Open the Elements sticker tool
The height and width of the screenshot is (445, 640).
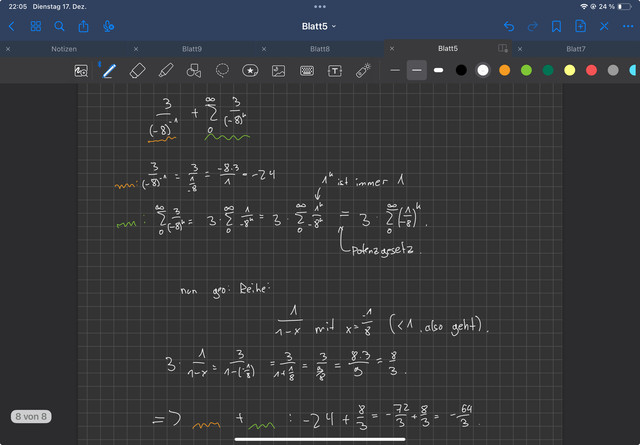point(250,71)
